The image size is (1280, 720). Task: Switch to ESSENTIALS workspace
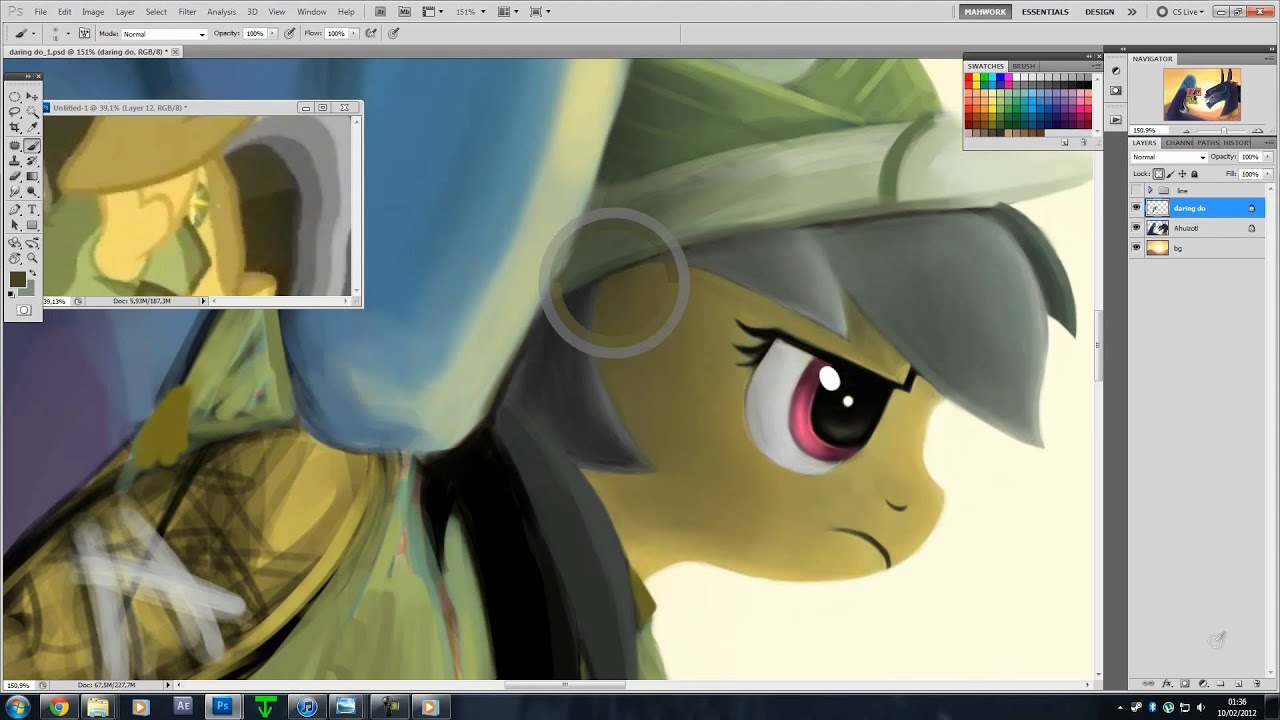tap(1045, 12)
